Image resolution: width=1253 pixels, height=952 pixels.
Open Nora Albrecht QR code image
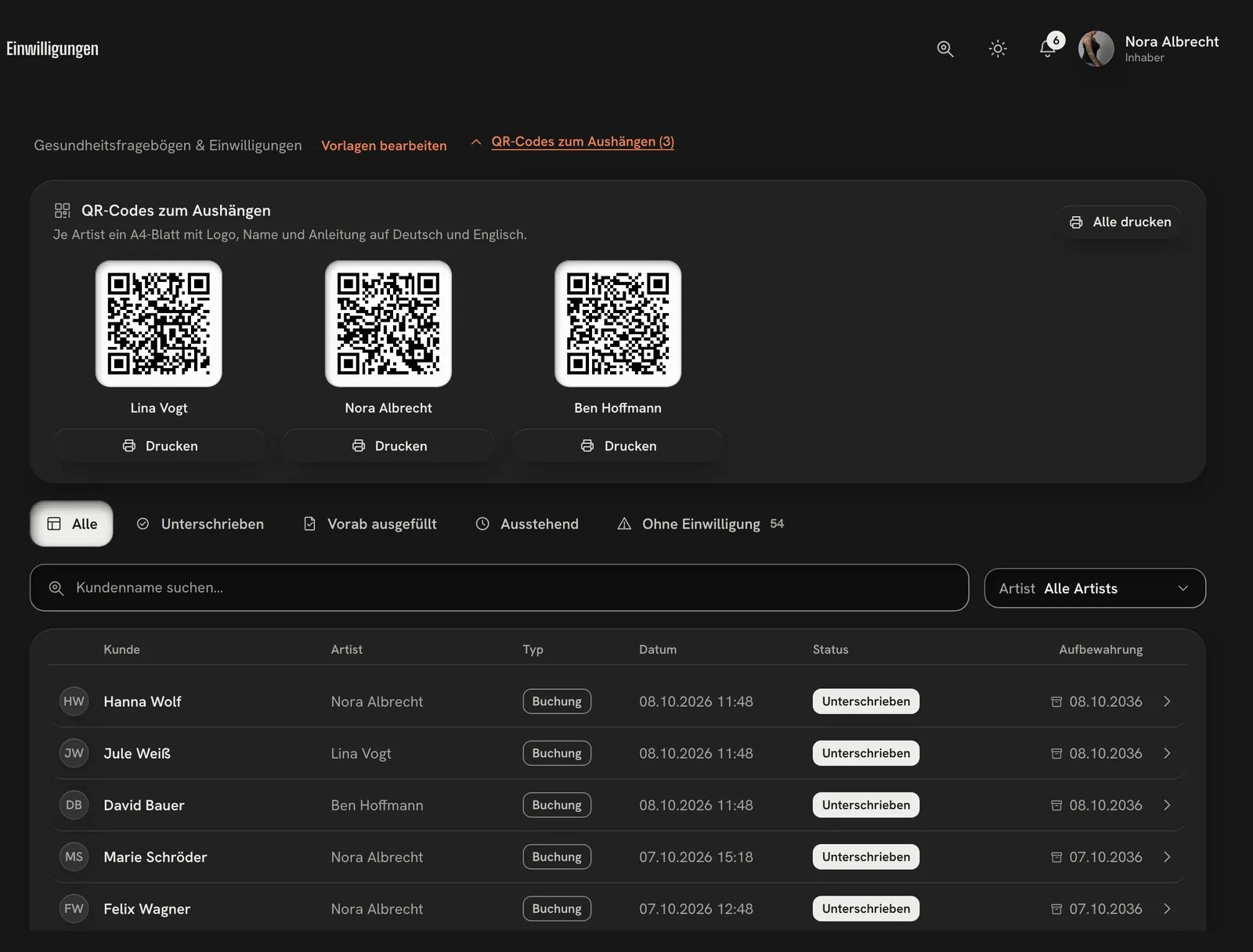[388, 324]
